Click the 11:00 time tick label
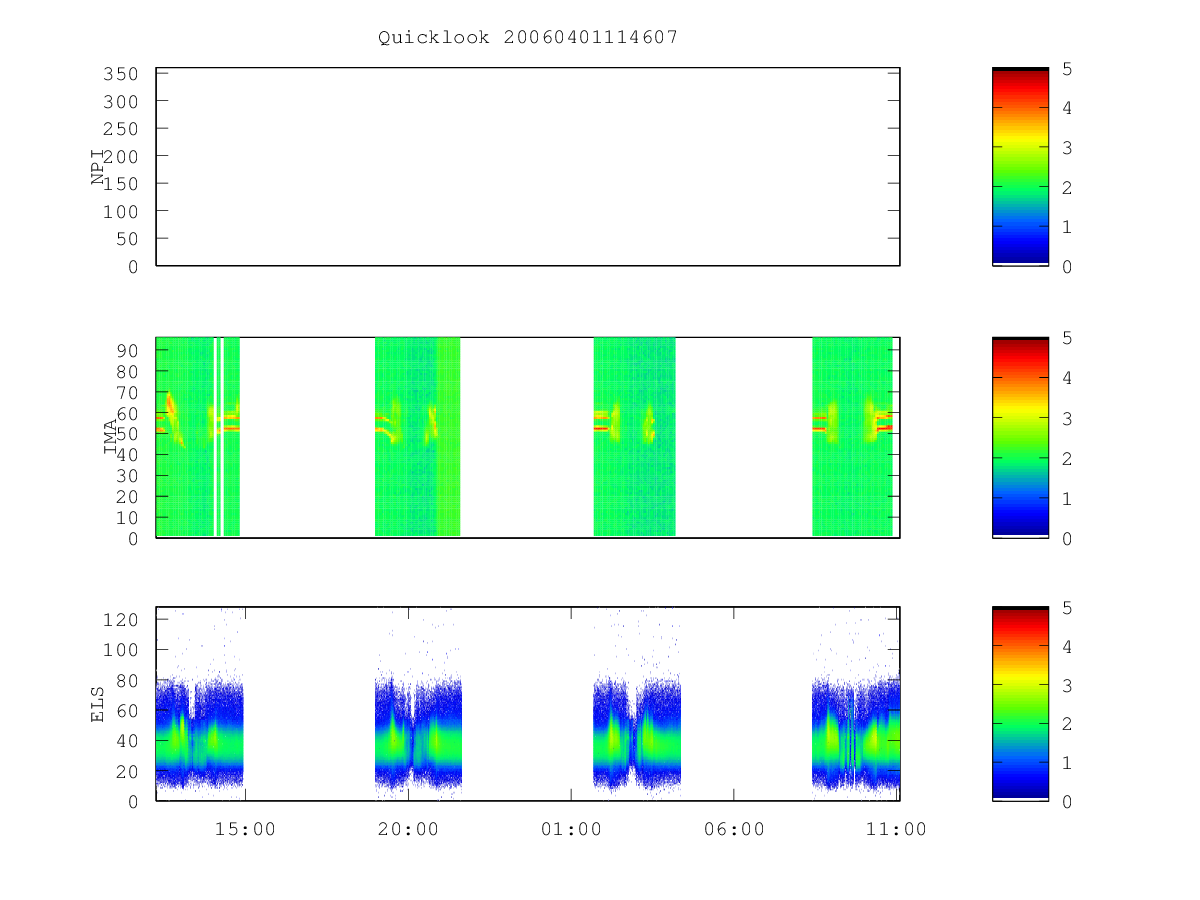This screenshot has height=900, width=1200. [897, 829]
